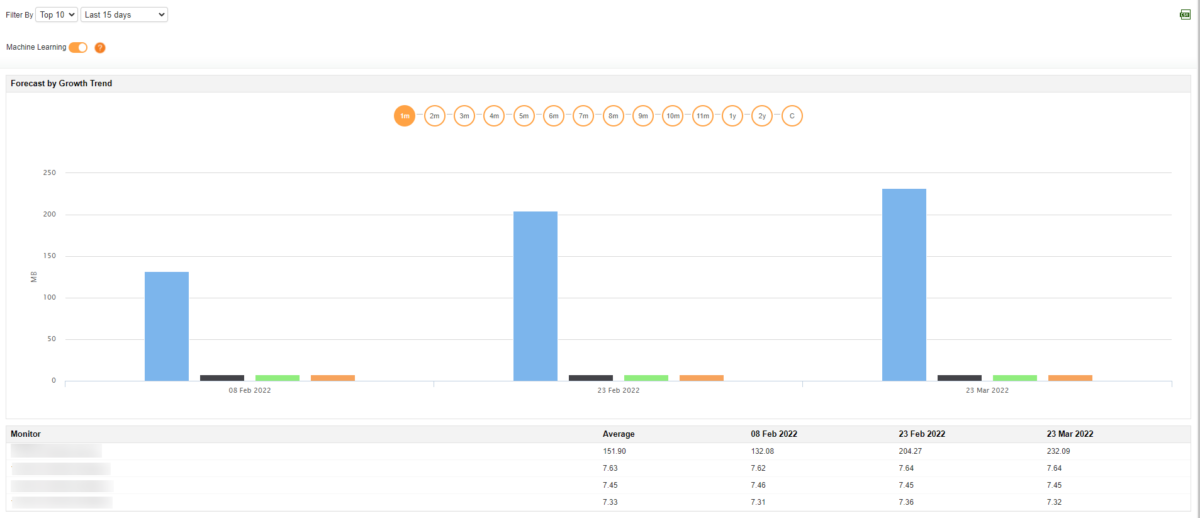Click the average value 151.90
Screen dimensions: 1200x518
click(614, 452)
